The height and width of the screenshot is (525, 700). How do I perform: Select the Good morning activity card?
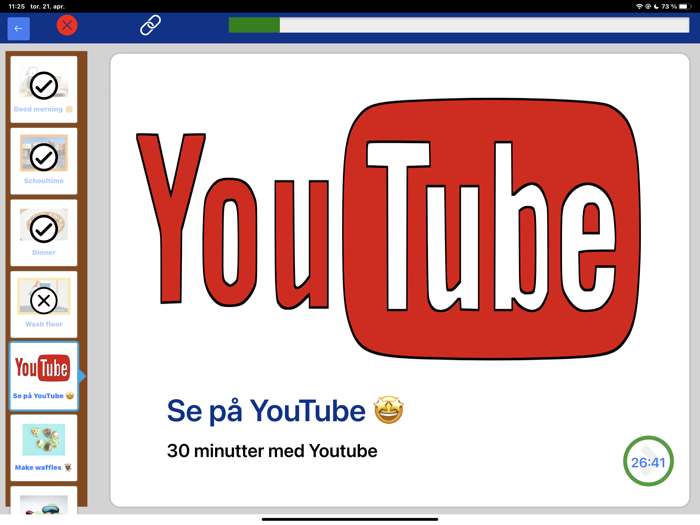click(44, 89)
